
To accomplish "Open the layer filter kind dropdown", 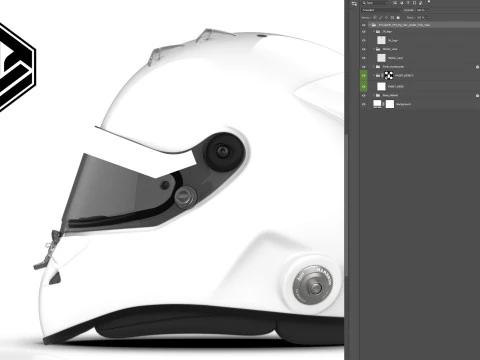I will (x=375, y=3).
